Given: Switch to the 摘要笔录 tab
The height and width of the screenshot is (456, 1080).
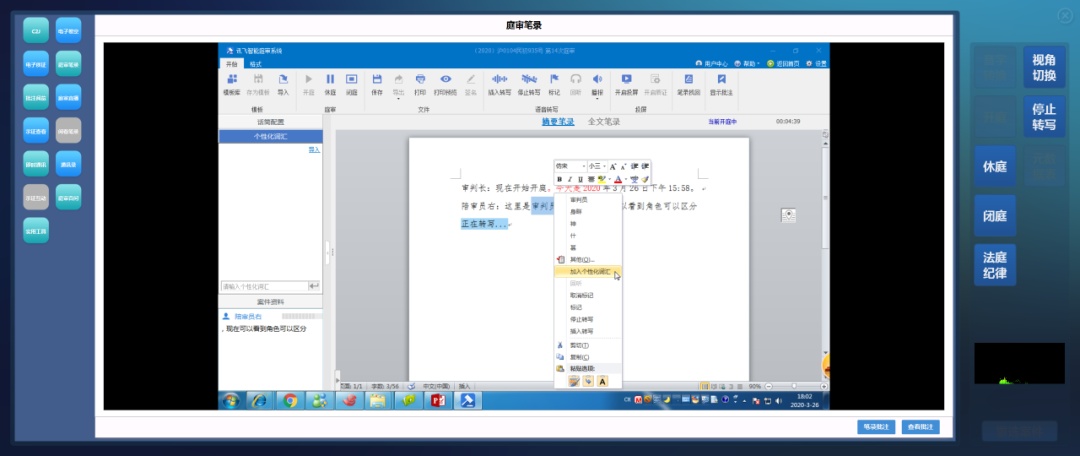Looking at the screenshot, I should coord(558,122).
